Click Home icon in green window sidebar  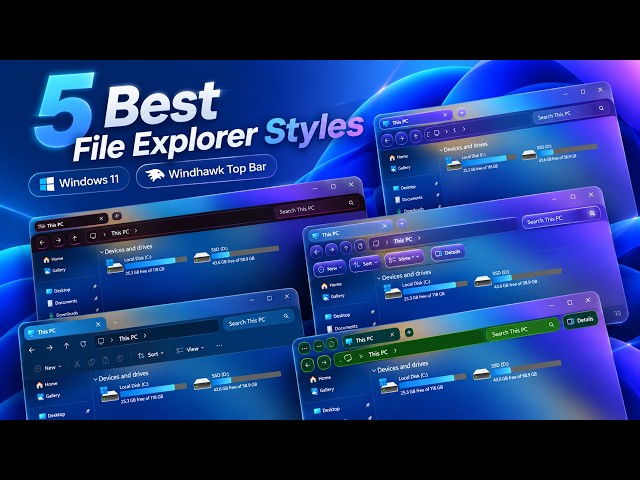coord(313,380)
